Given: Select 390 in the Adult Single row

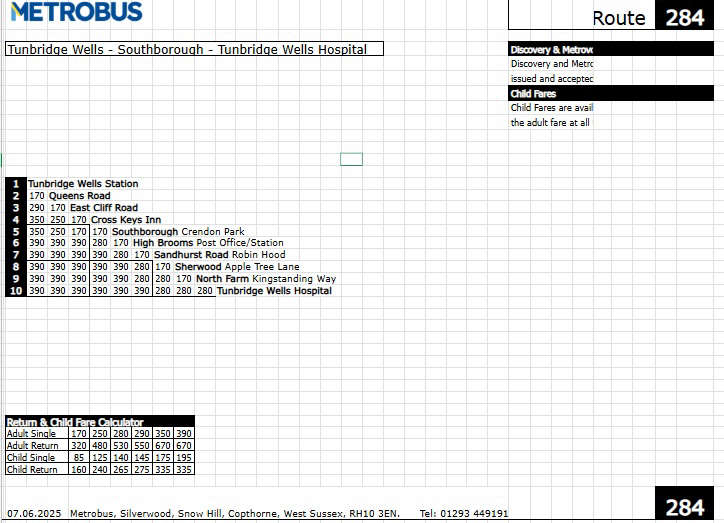Looking at the screenshot, I should pyautogui.click(x=184, y=434).
